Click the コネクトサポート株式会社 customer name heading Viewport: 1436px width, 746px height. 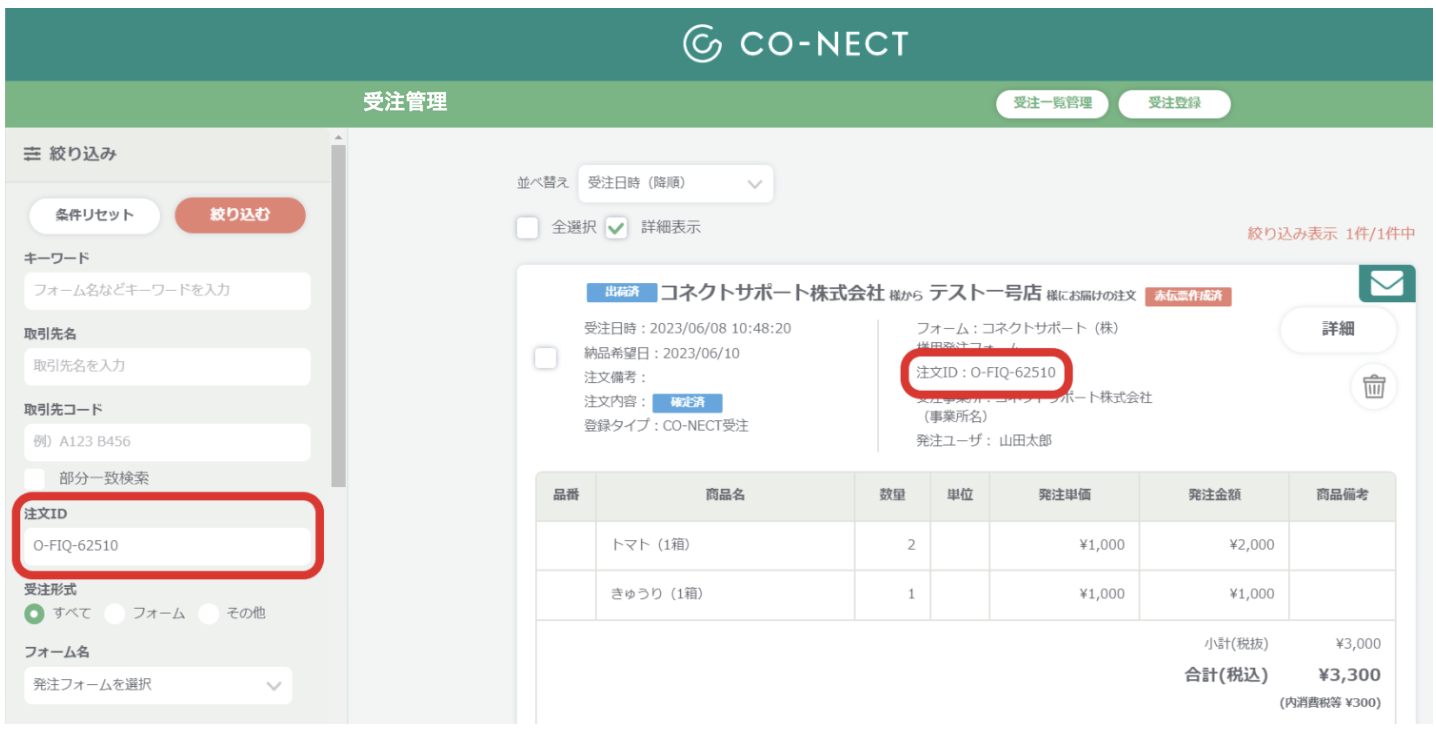772,293
